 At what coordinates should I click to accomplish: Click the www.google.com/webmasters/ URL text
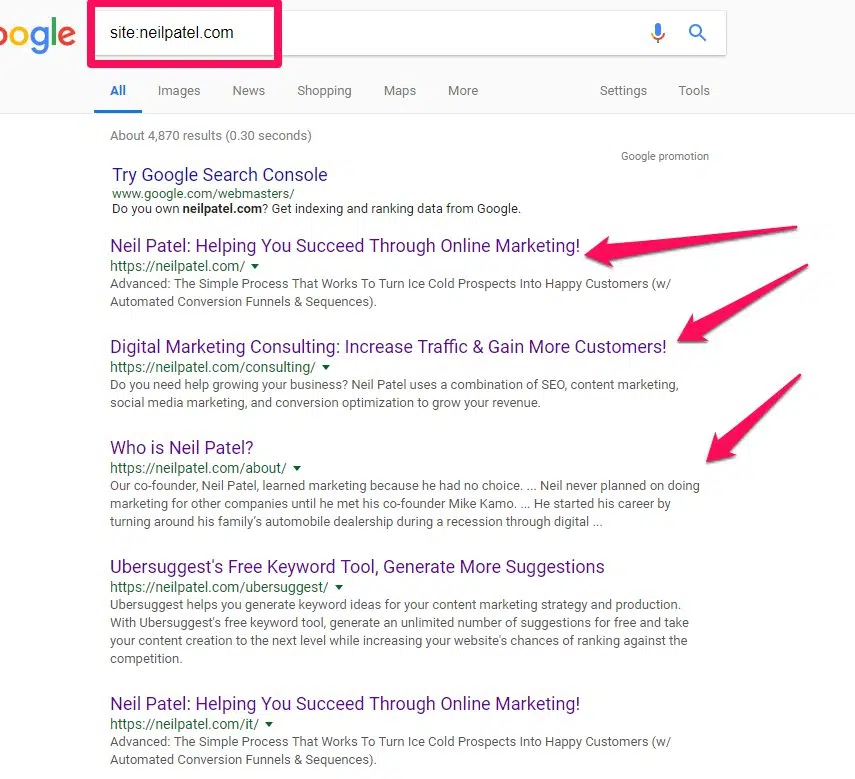click(x=203, y=194)
